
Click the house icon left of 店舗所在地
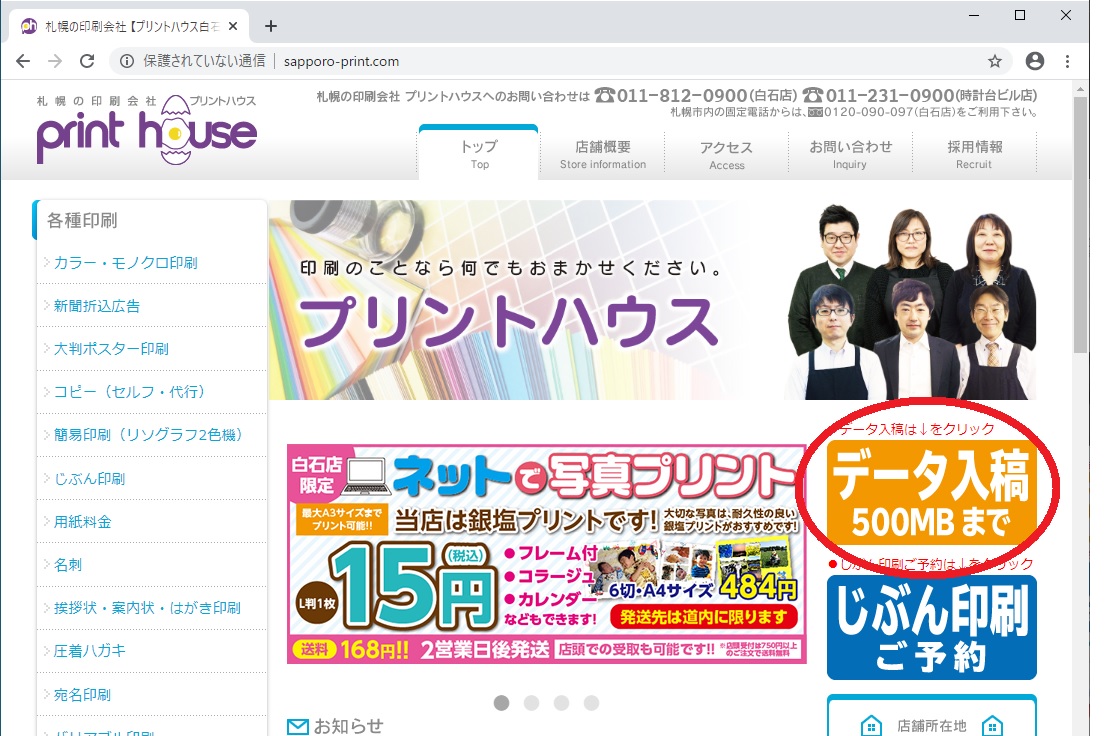[871, 726]
